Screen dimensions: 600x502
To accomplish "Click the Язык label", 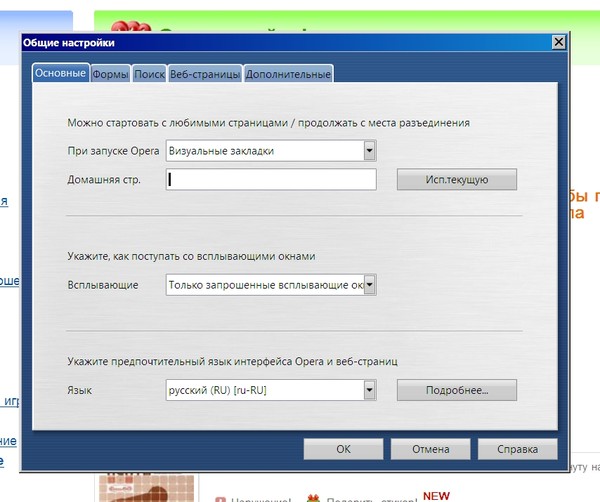I will pyautogui.click(x=80, y=390).
